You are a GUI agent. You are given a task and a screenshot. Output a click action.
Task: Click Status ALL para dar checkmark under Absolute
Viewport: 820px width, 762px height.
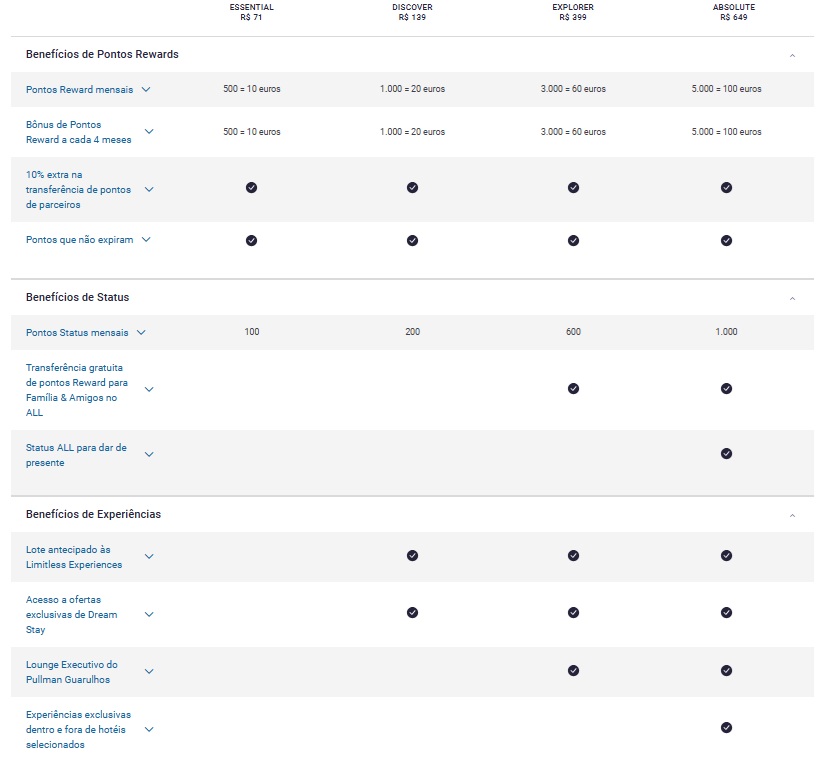pyautogui.click(x=726, y=454)
